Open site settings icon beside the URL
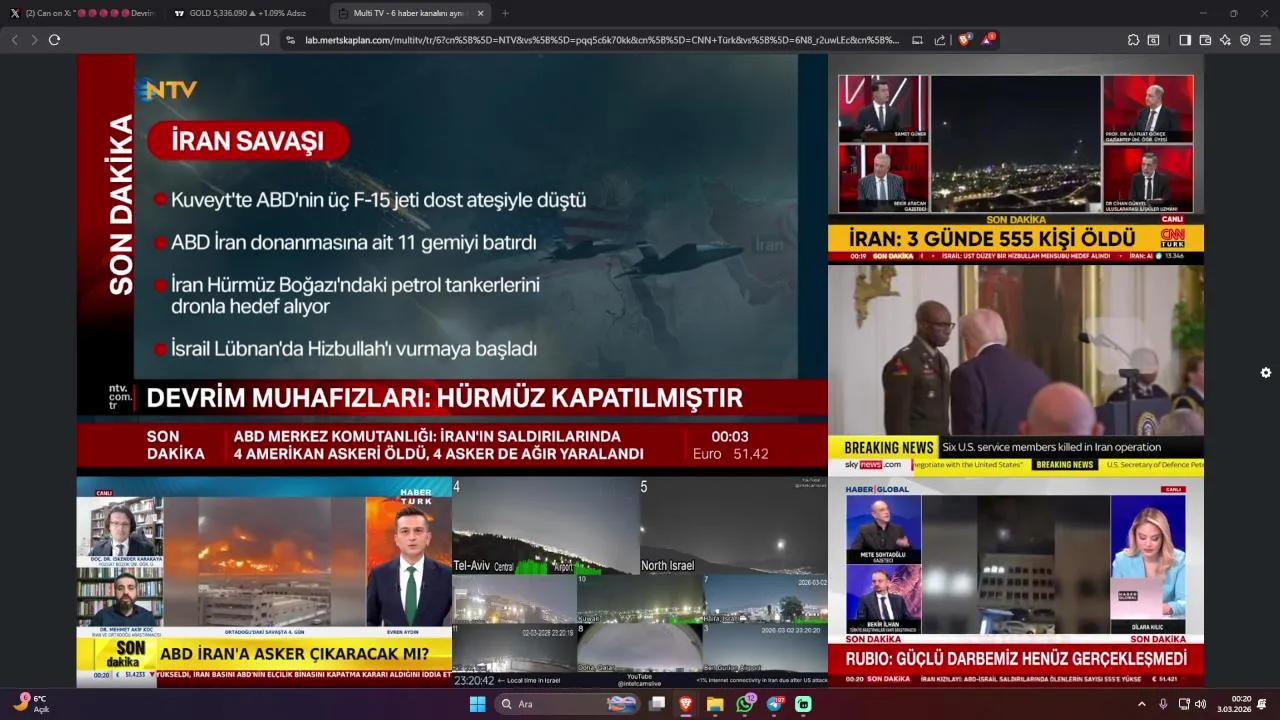1280x720 pixels. 290,40
